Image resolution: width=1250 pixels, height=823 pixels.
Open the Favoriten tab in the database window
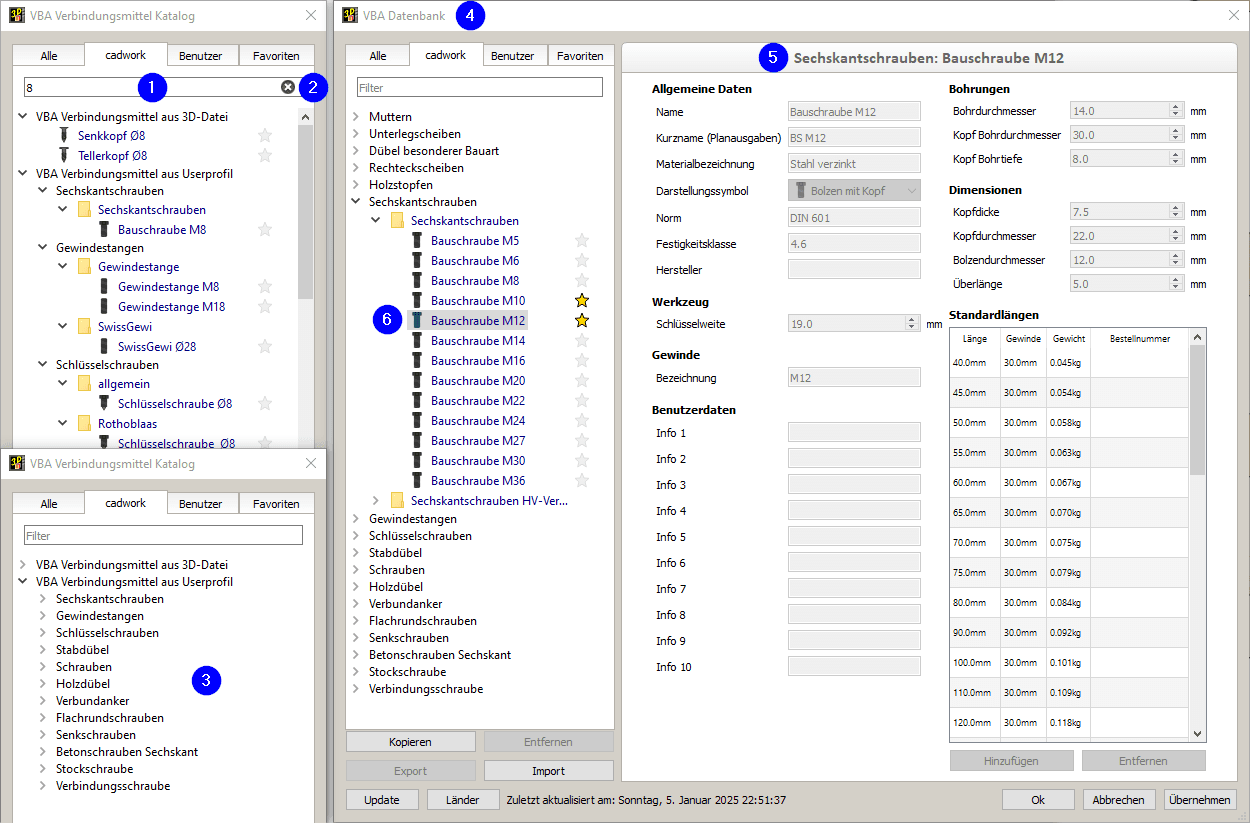coord(580,55)
